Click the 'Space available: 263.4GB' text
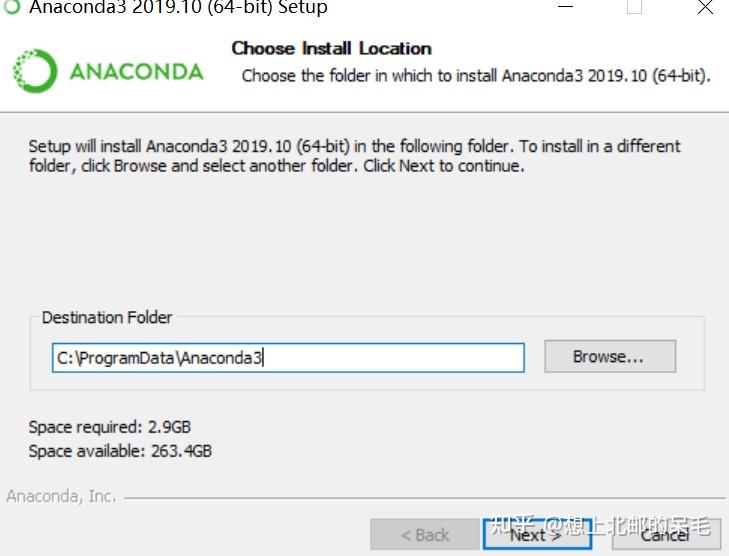Image resolution: width=729 pixels, height=556 pixels. tap(120, 451)
